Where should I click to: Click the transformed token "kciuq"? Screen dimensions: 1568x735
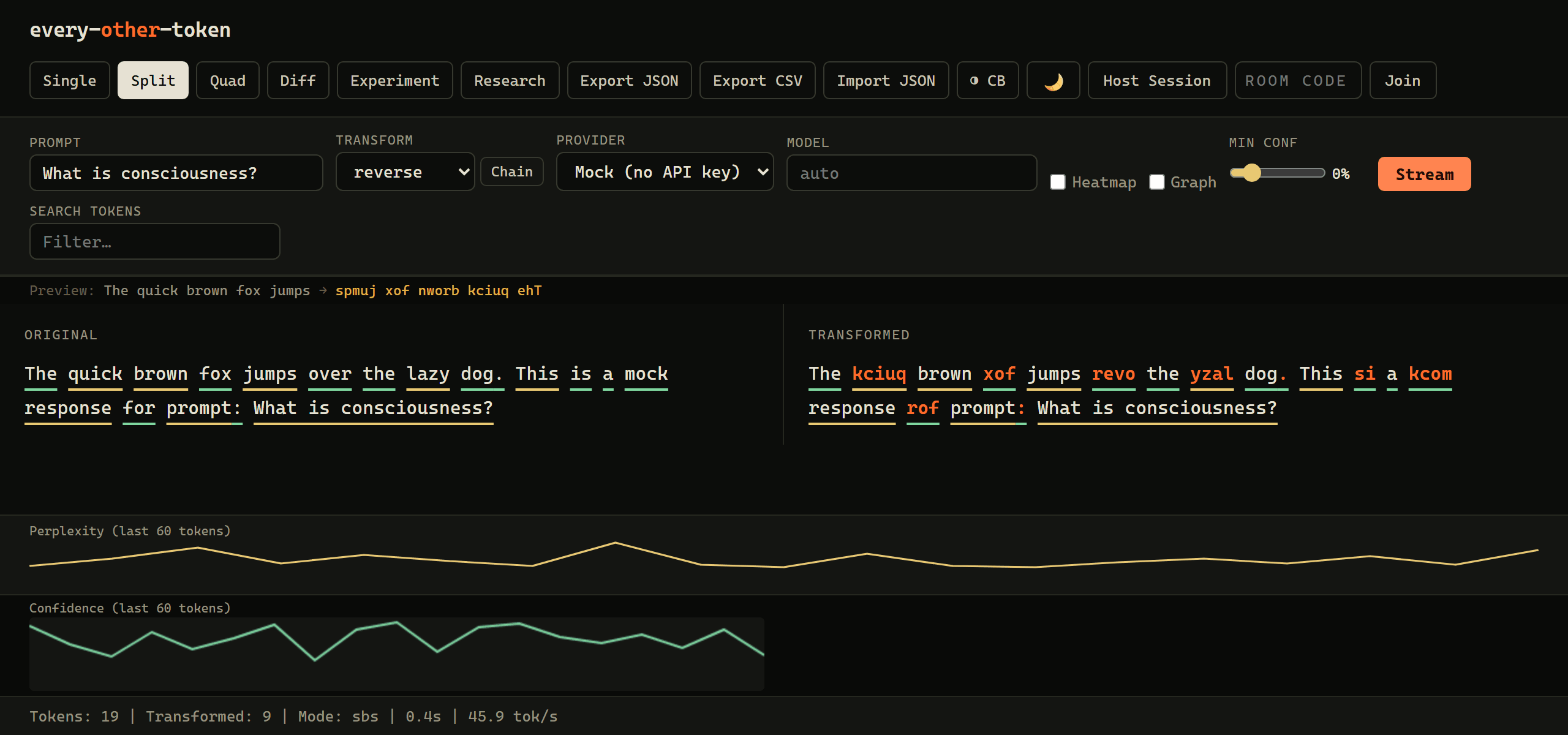[x=879, y=374]
